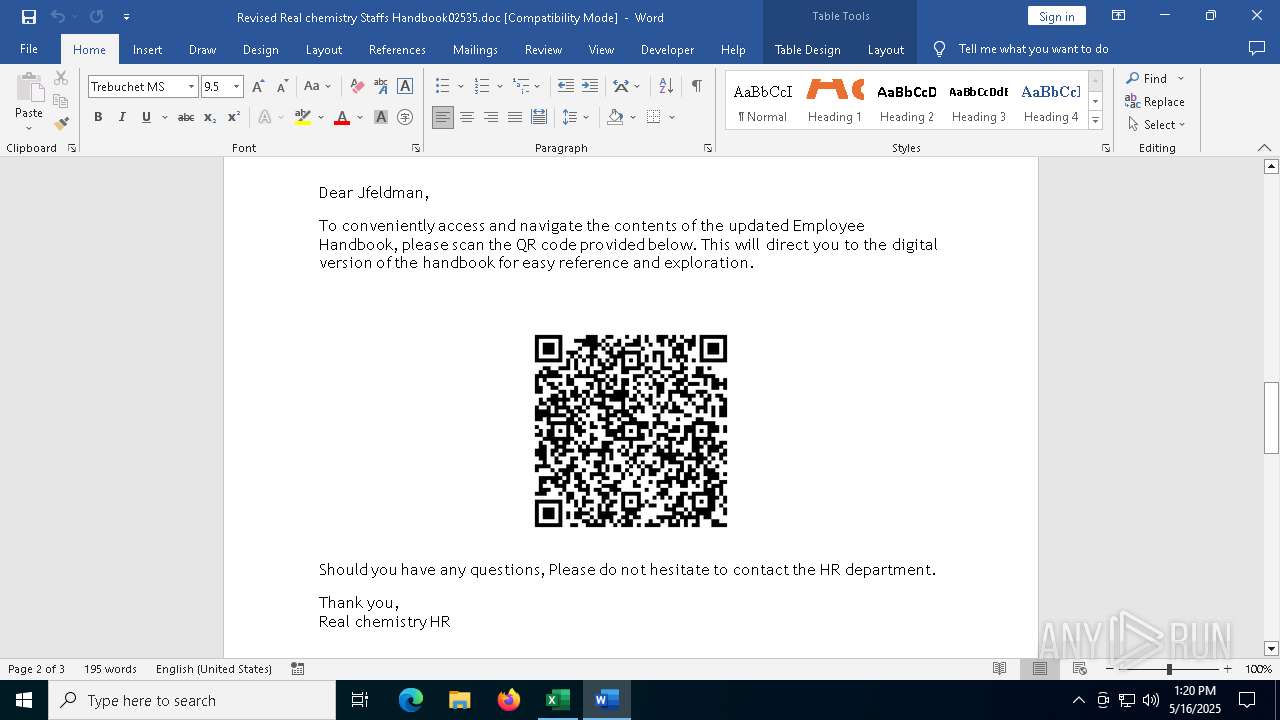The width and height of the screenshot is (1280, 720).
Task: Increase font size with the grow icon
Action: pyautogui.click(x=258, y=87)
